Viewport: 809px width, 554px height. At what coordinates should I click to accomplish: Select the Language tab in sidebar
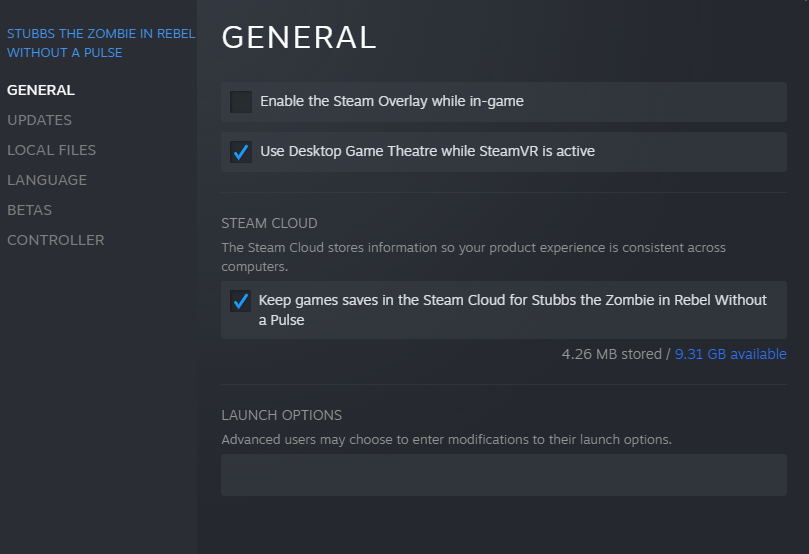pyautogui.click(x=47, y=180)
